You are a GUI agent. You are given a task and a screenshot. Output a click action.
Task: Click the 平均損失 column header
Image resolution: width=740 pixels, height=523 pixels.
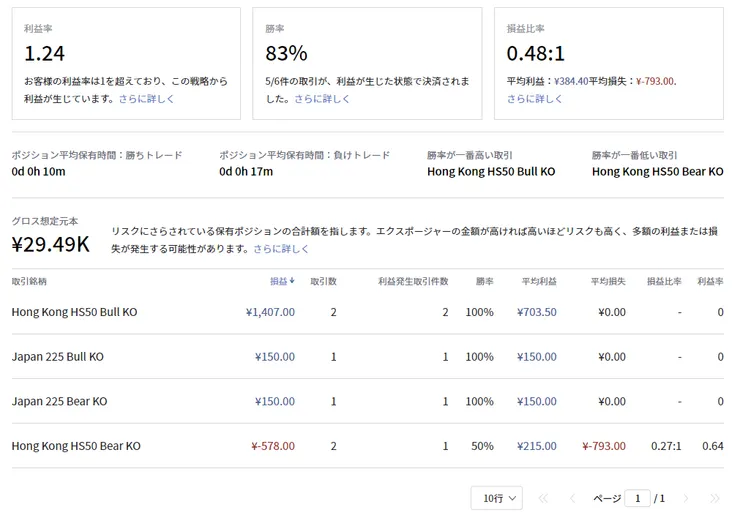point(607,282)
